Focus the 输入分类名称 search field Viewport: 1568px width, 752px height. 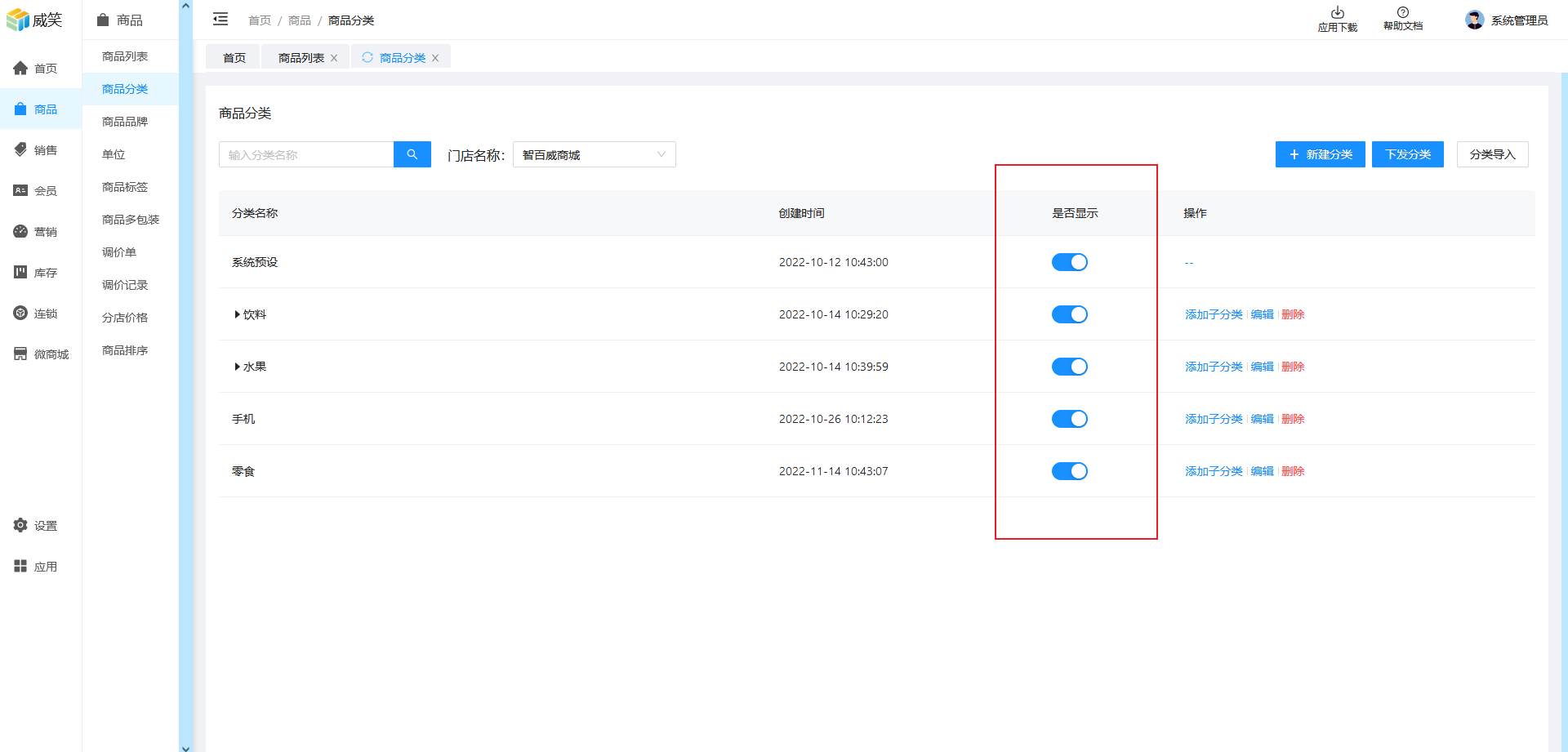click(306, 155)
